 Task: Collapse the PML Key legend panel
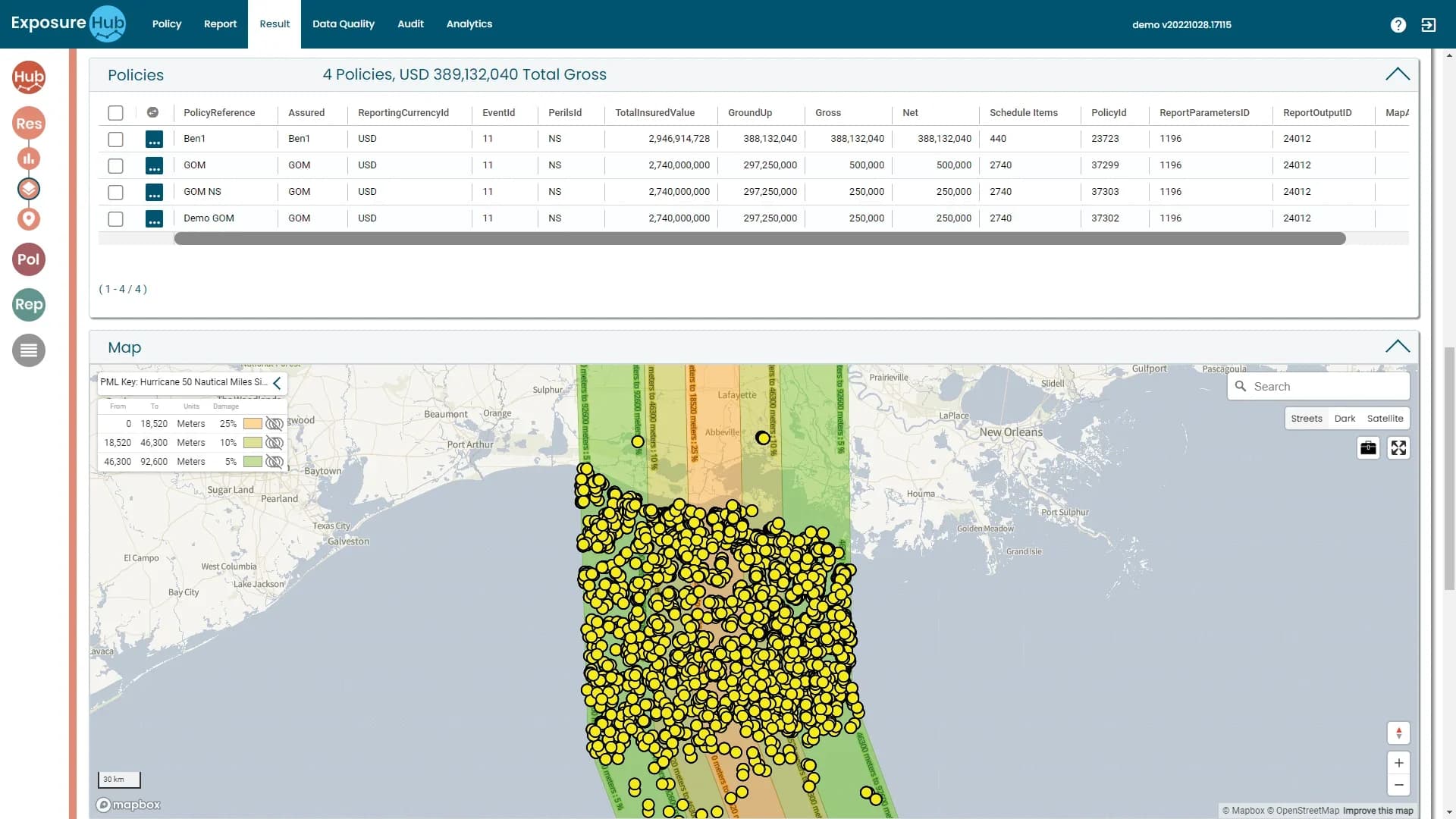(278, 383)
